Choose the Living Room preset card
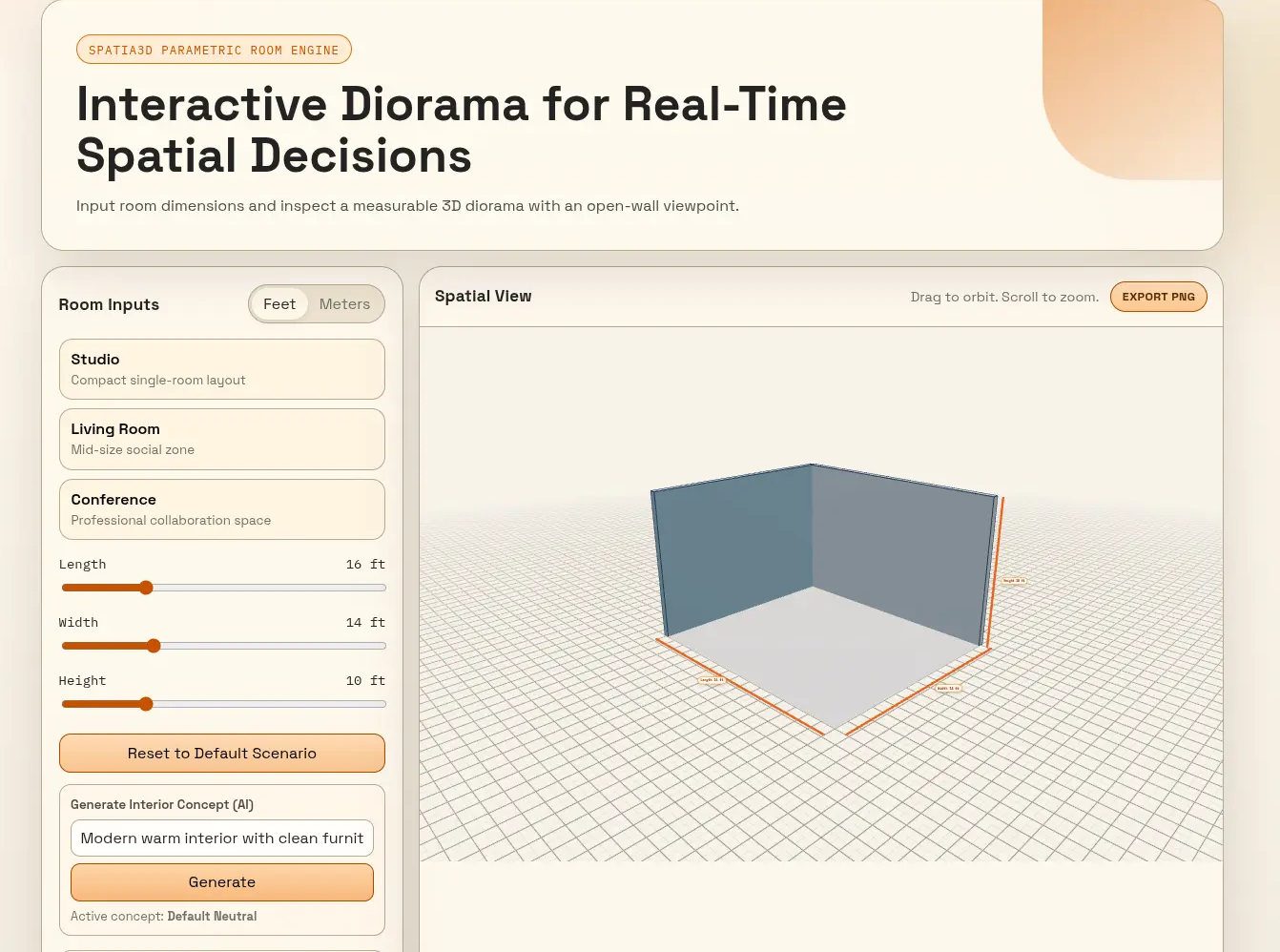The image size is (1280, 952). [222, 439]
